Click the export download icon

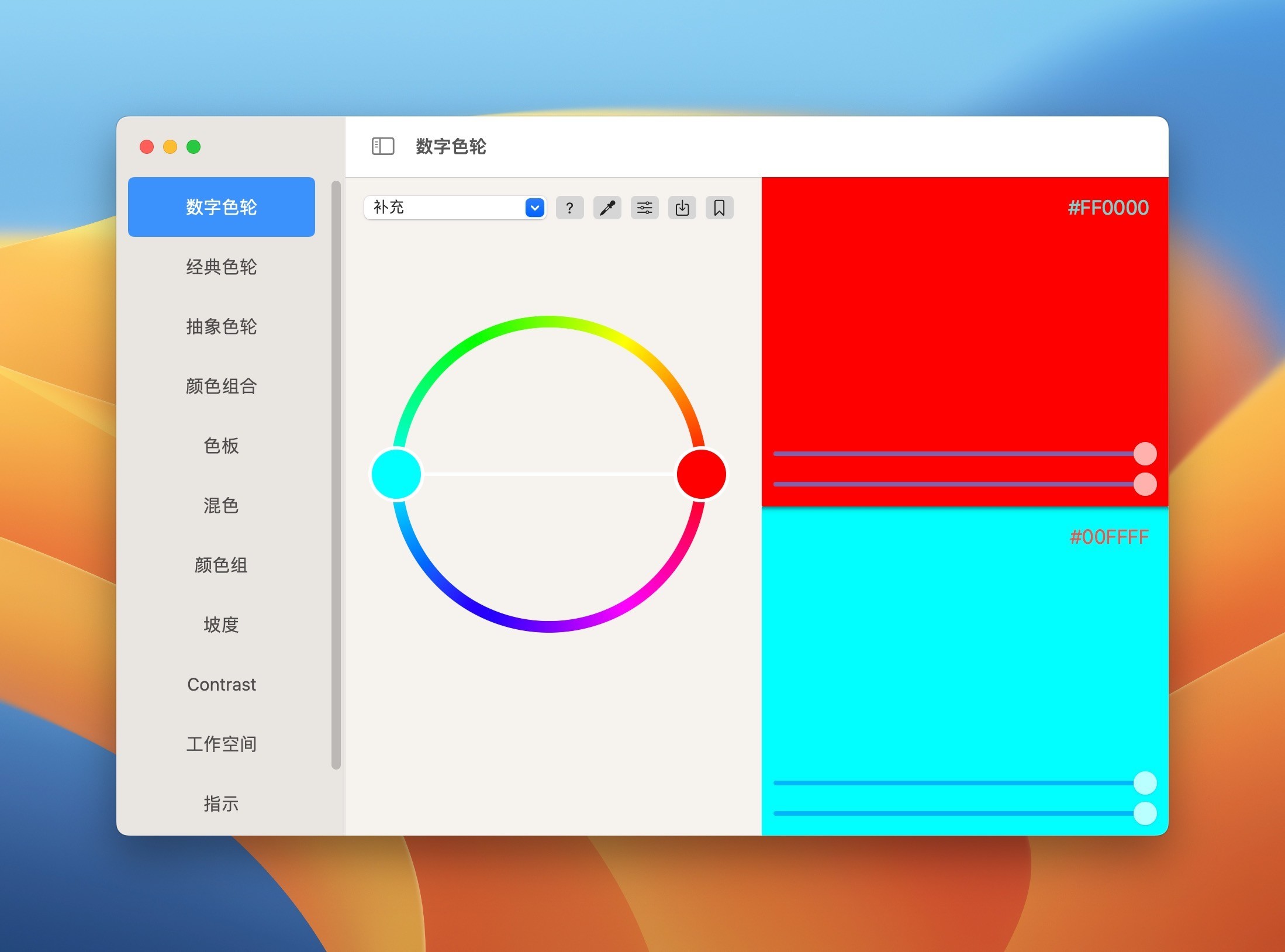[x=682, y=208]
